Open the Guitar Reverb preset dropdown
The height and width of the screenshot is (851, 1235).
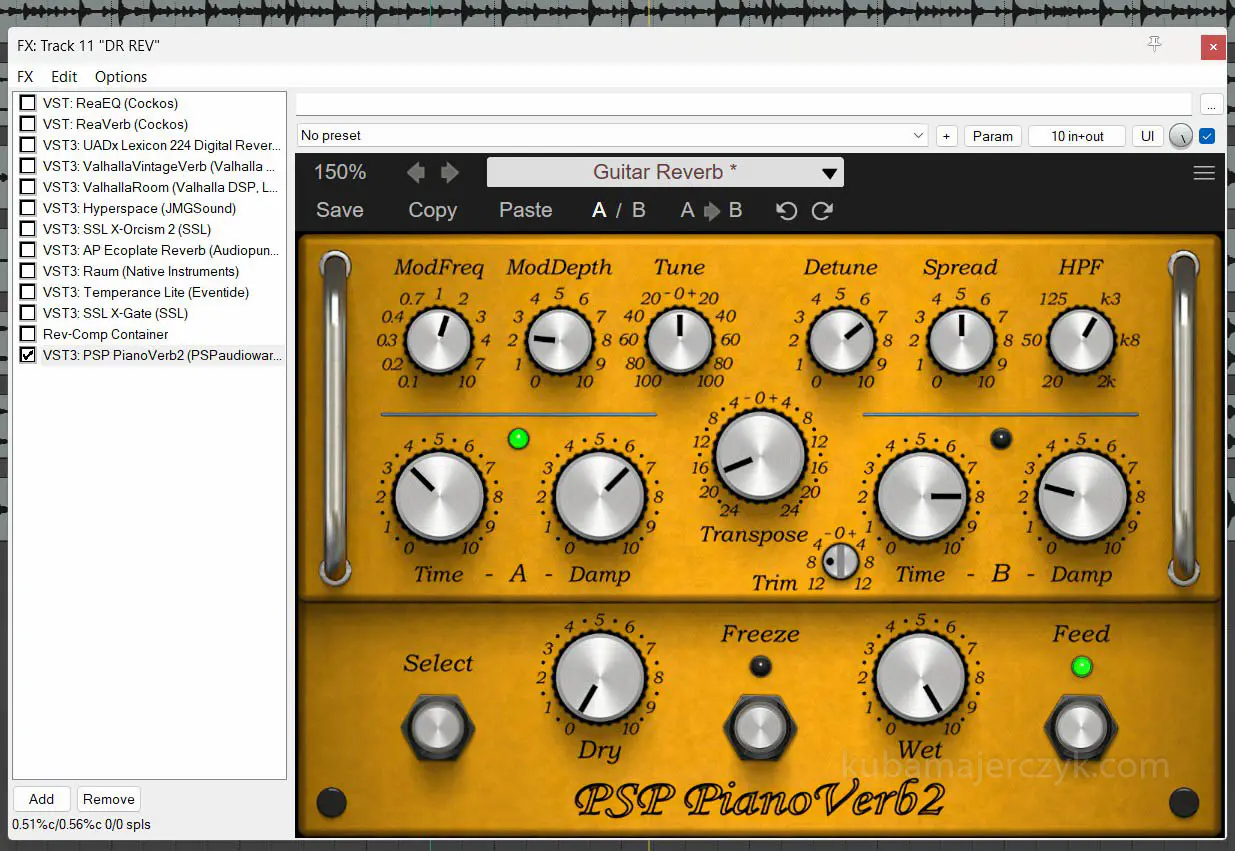[665, 172]
